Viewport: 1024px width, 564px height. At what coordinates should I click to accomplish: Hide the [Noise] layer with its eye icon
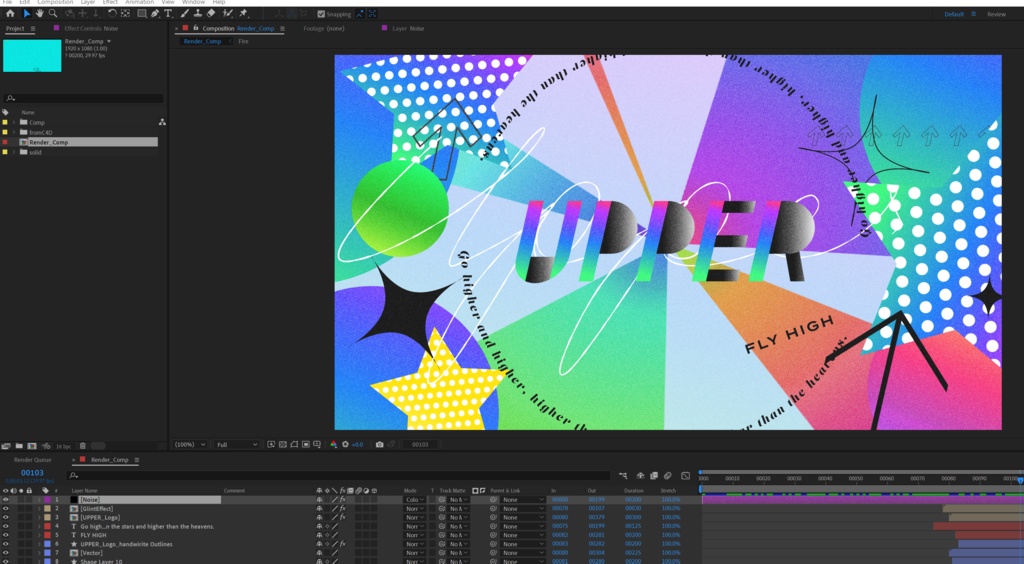pyautogui.click(x=6, y=500)
